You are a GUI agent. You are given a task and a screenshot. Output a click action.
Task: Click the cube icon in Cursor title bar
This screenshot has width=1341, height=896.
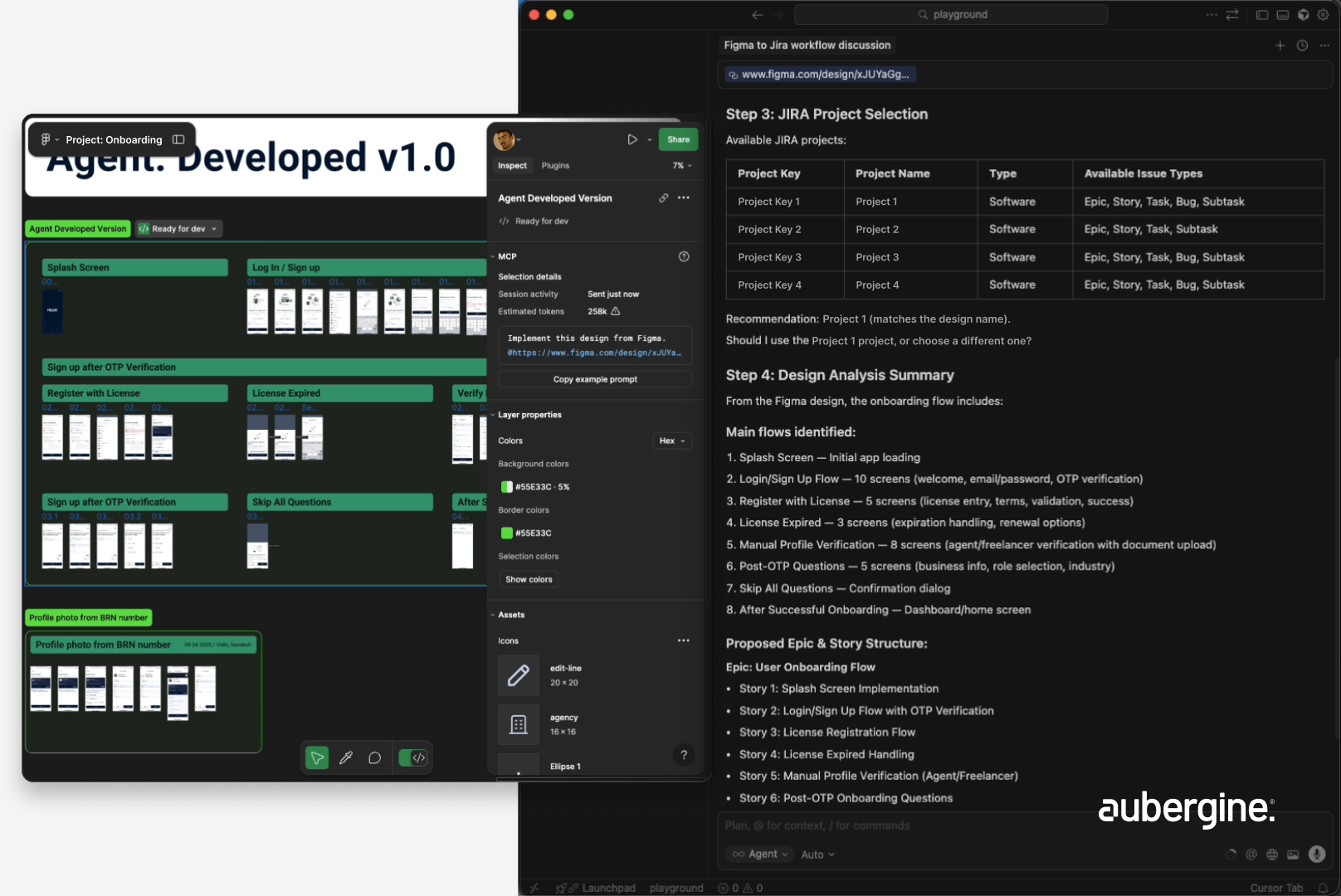coord(1304,15)
